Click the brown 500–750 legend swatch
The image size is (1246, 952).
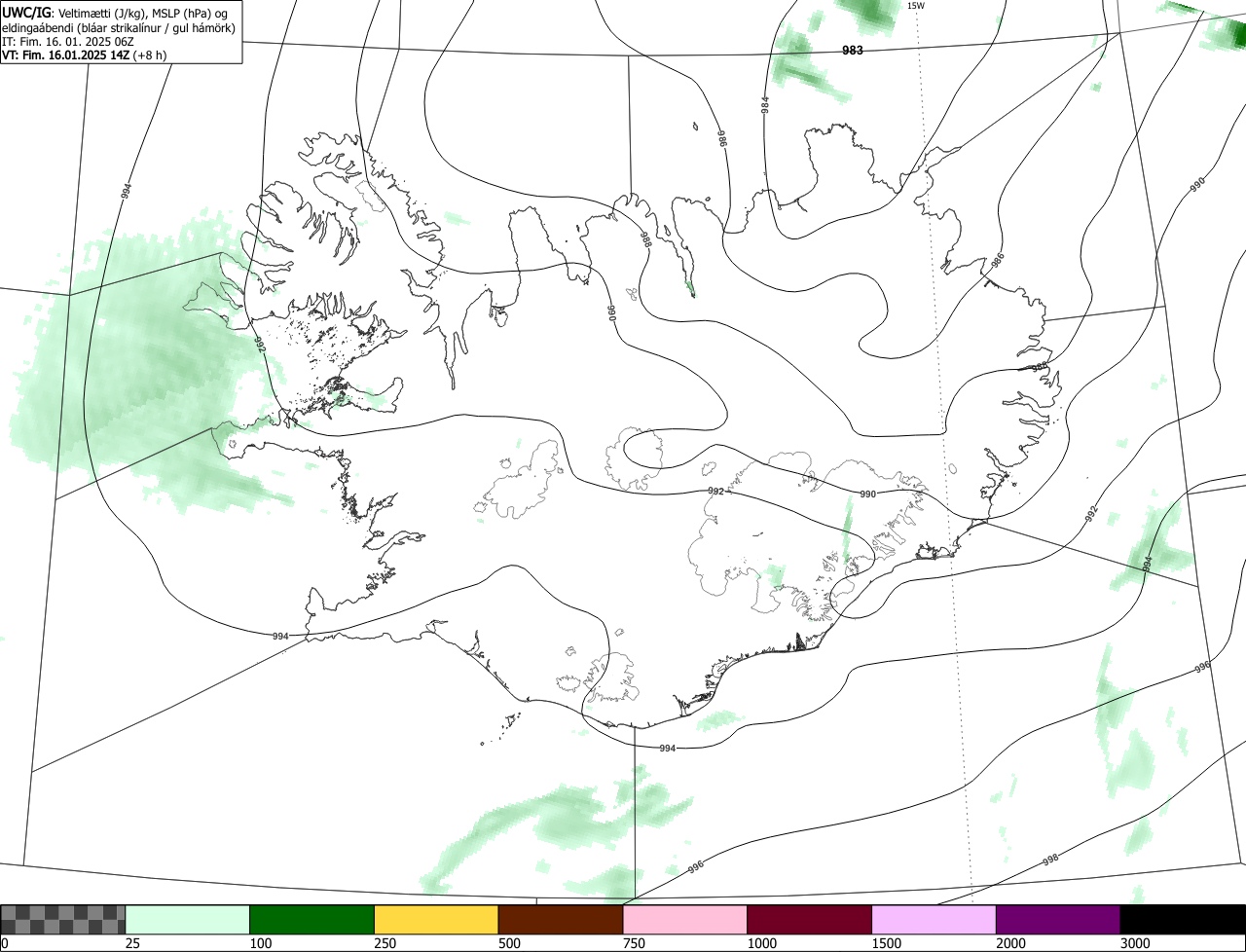[x=561, y=920]
